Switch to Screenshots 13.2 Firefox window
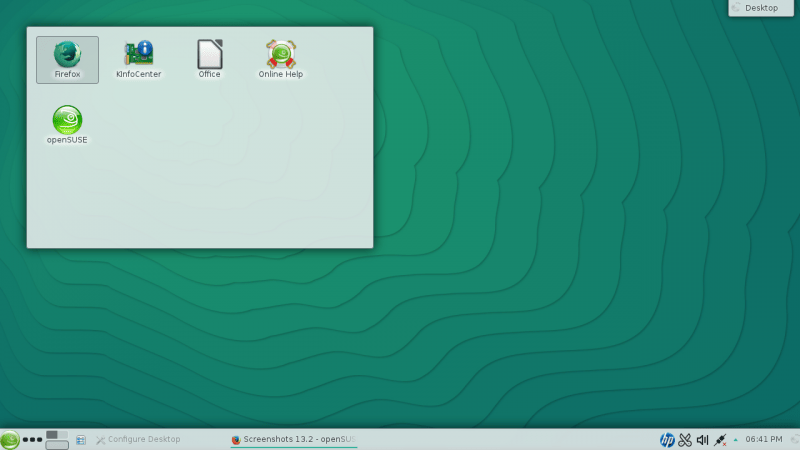The image size is (800, 450). [293, 439]
